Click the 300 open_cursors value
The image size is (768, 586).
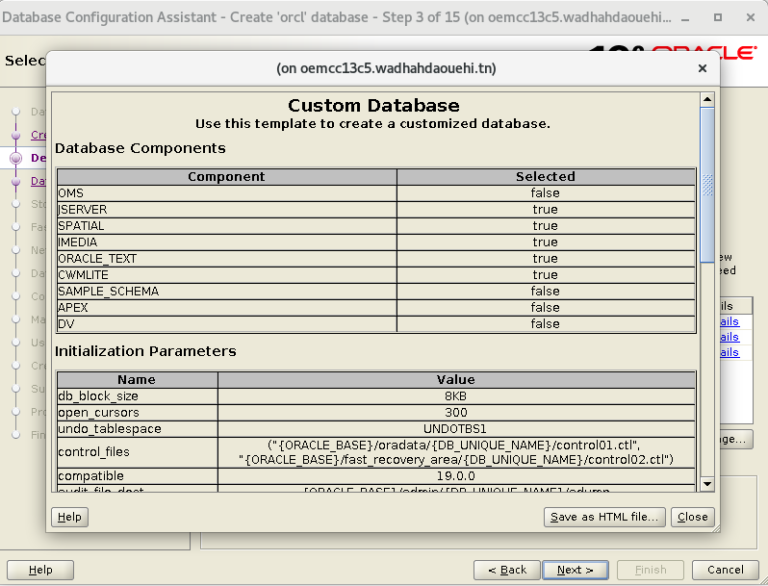pos(456,413)
